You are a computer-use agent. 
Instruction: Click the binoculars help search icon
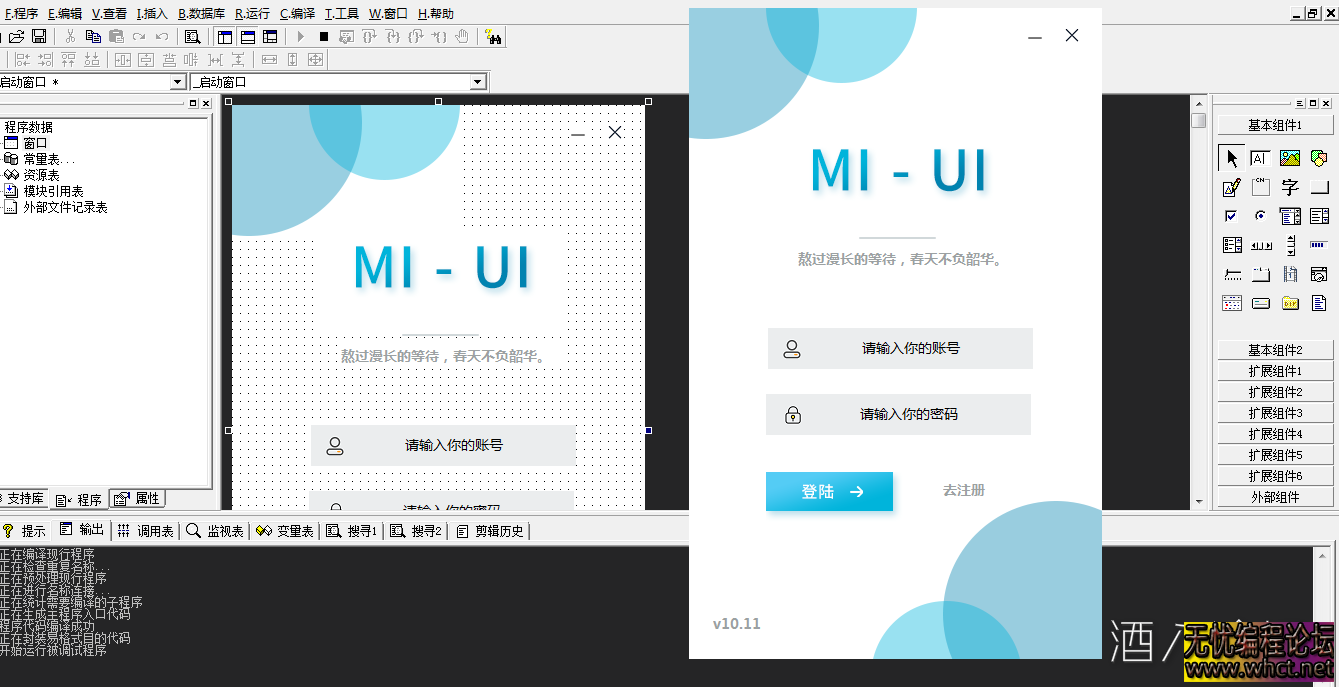pyautogui.click(x=493, y=37)
